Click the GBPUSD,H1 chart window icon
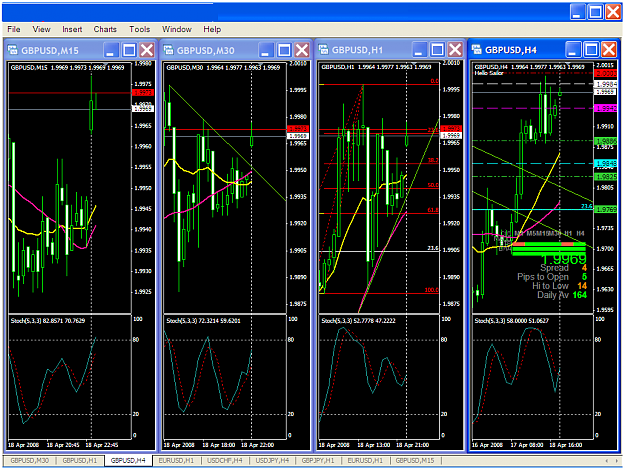 coord(323,49)
